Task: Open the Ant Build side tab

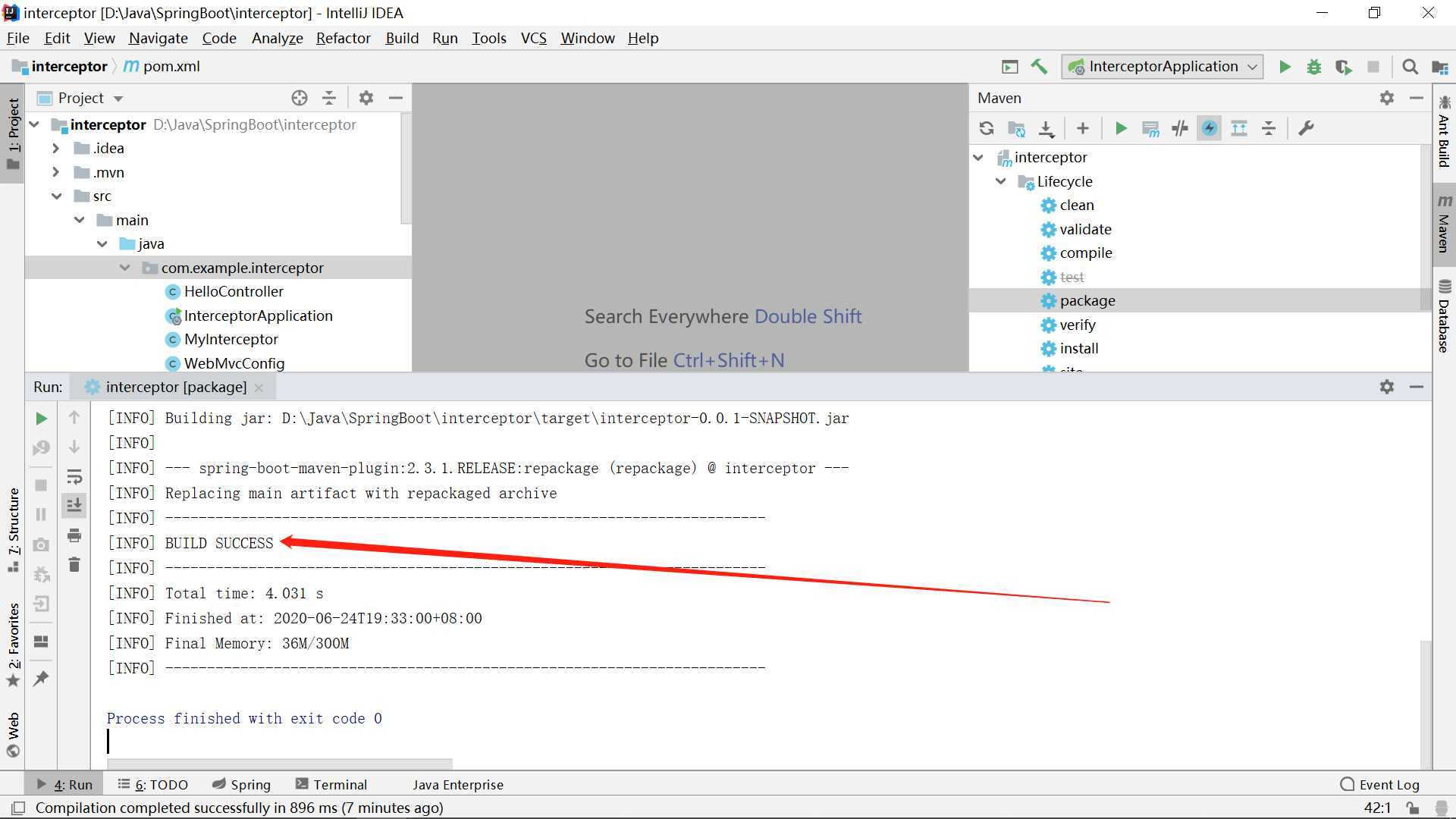Action: click(x=1444, y=130)
